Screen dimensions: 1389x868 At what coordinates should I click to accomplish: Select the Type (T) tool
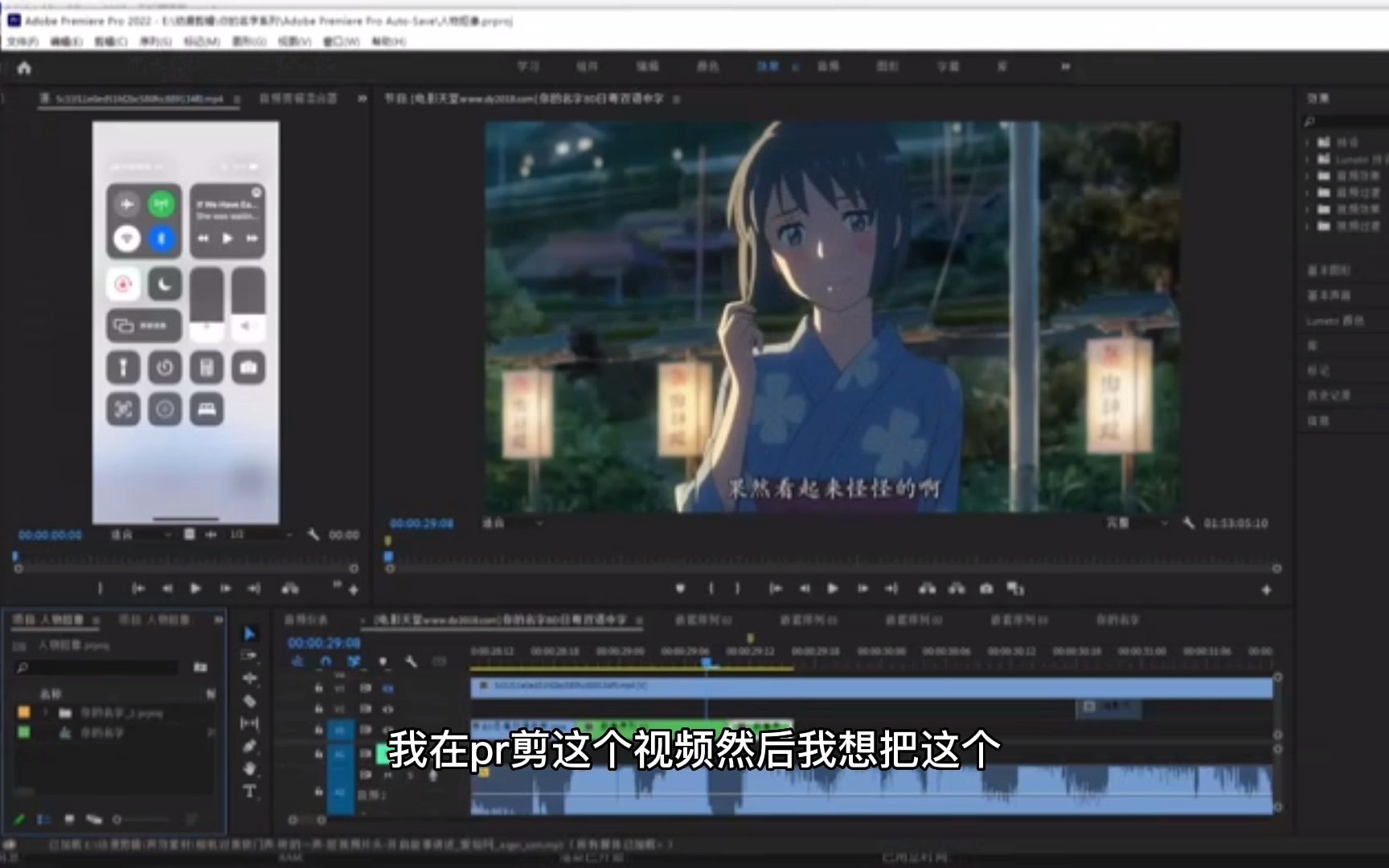pos(249,792)
